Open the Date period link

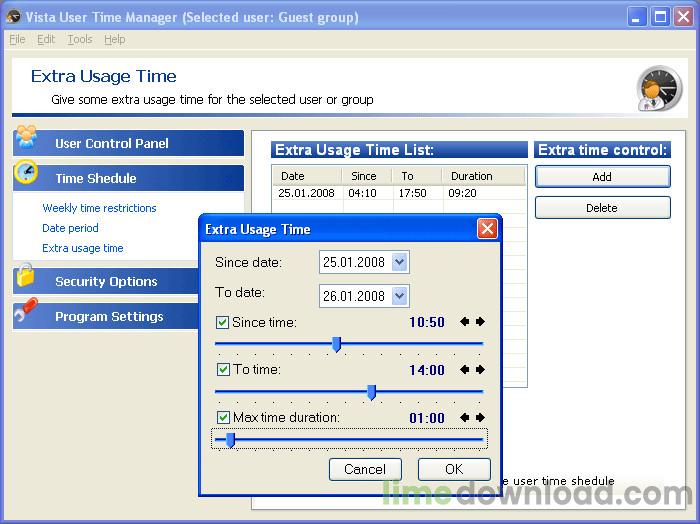[x=70, y=228]
